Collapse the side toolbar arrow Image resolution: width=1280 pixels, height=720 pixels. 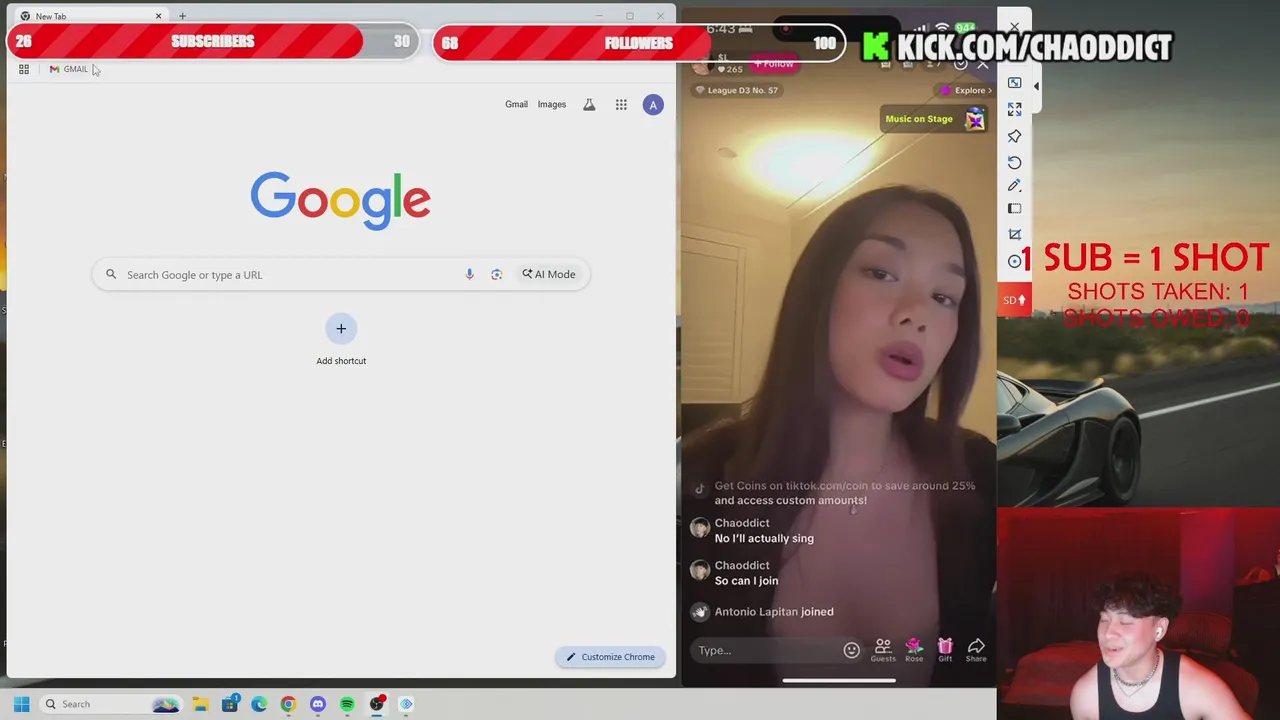1036,86
